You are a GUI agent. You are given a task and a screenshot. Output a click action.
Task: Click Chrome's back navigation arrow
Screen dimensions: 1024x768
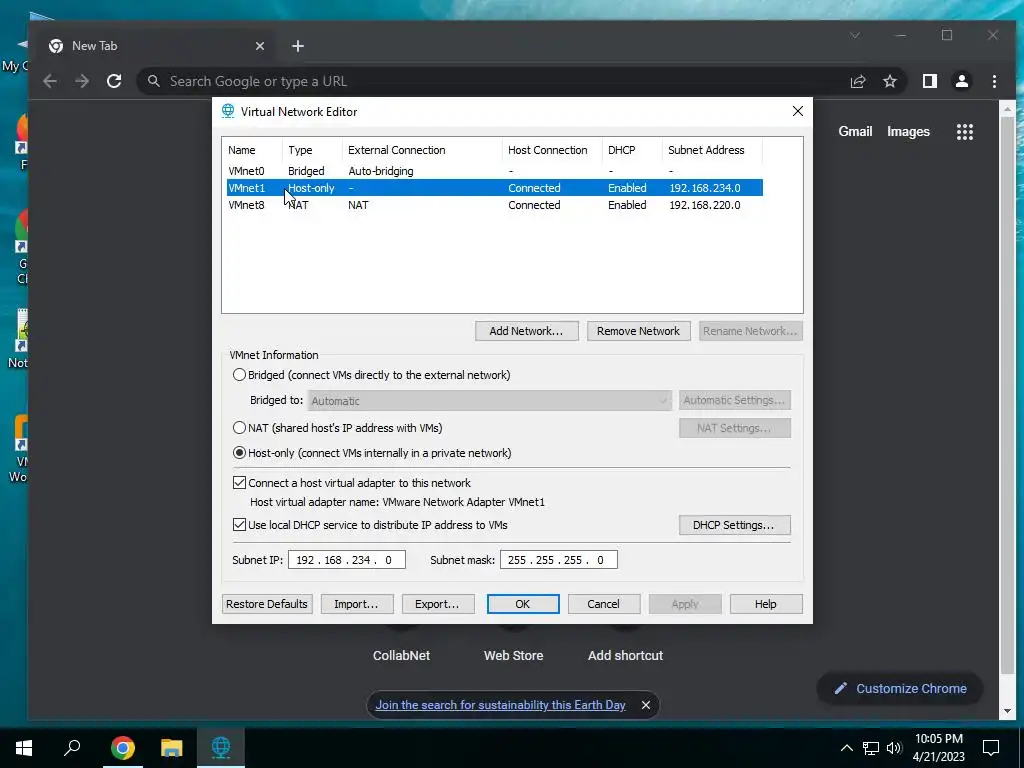click(50, 81)
